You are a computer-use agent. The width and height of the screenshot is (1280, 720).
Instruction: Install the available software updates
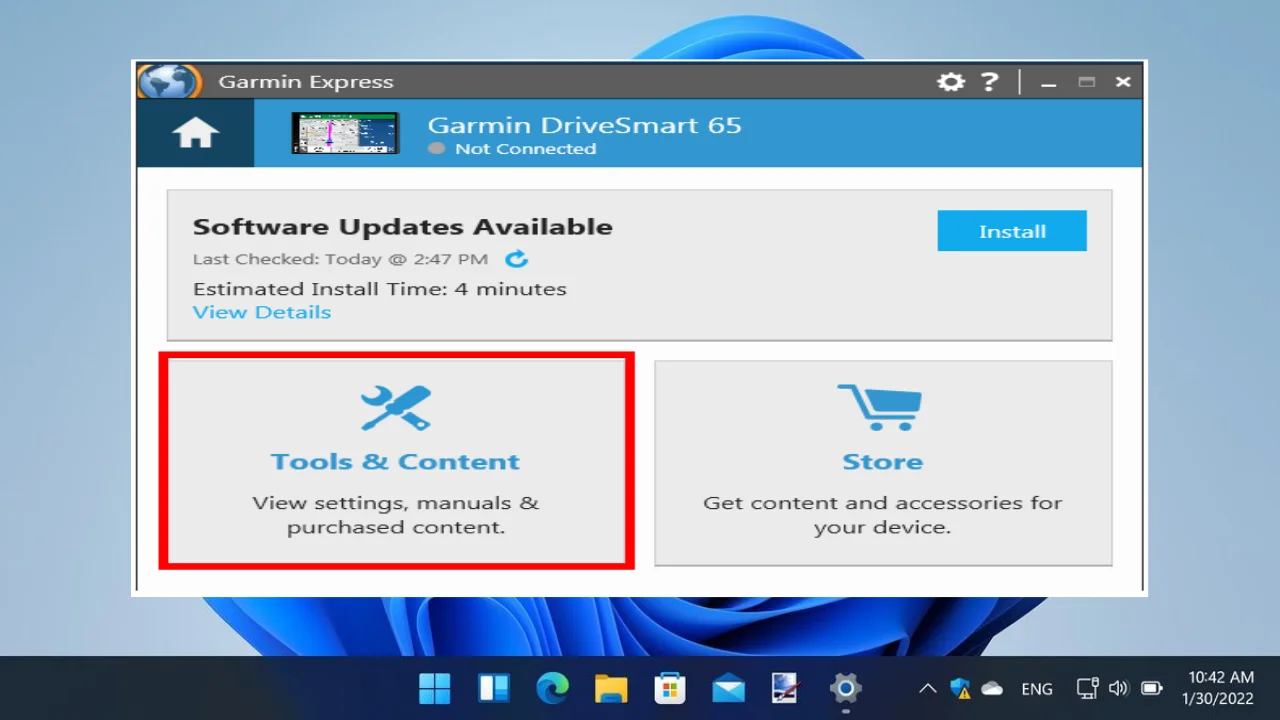[x=1012, y=231]
